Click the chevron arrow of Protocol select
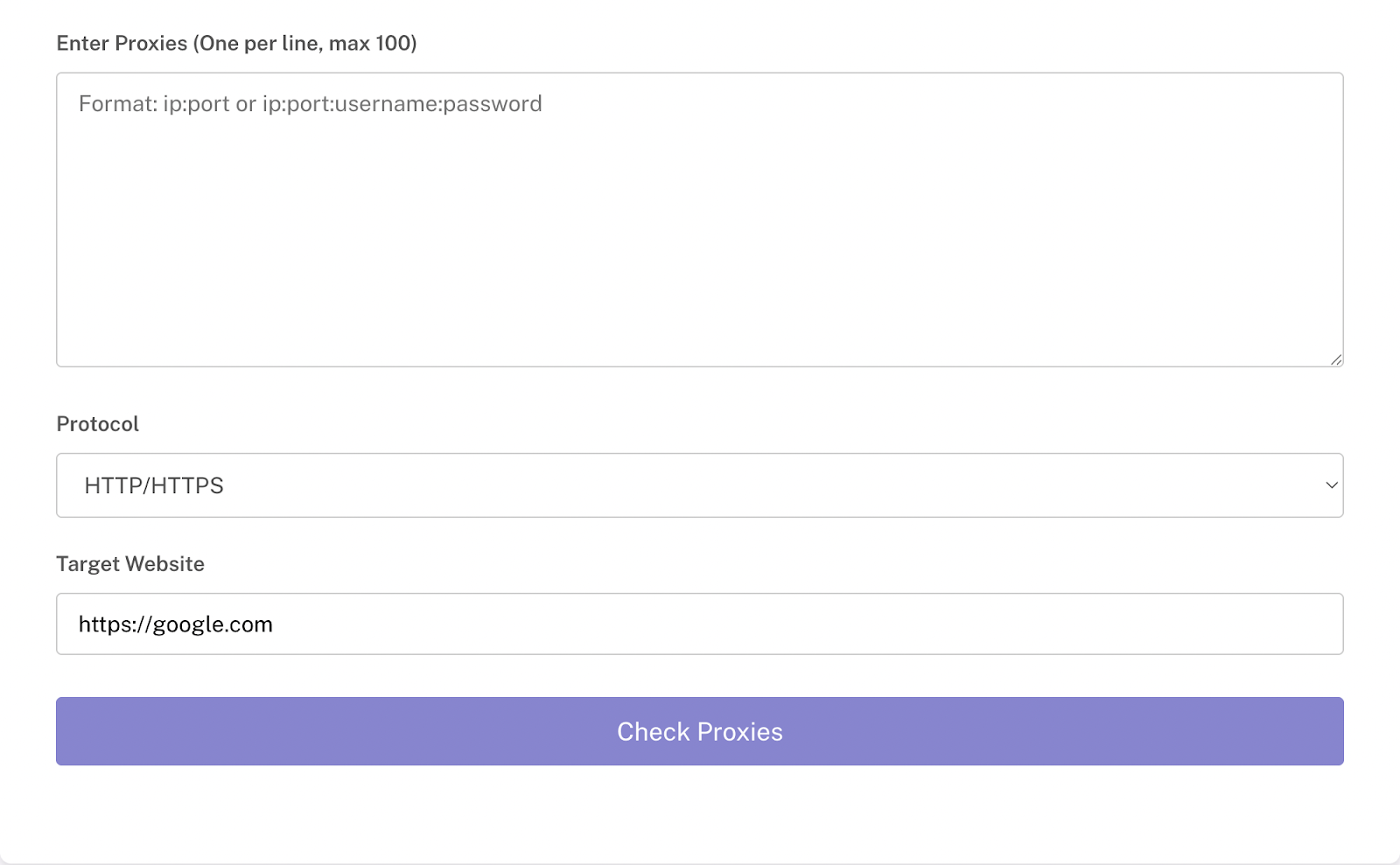Image resolution: width=1400 pixels, height=865 pixels. pos(1332,485)
